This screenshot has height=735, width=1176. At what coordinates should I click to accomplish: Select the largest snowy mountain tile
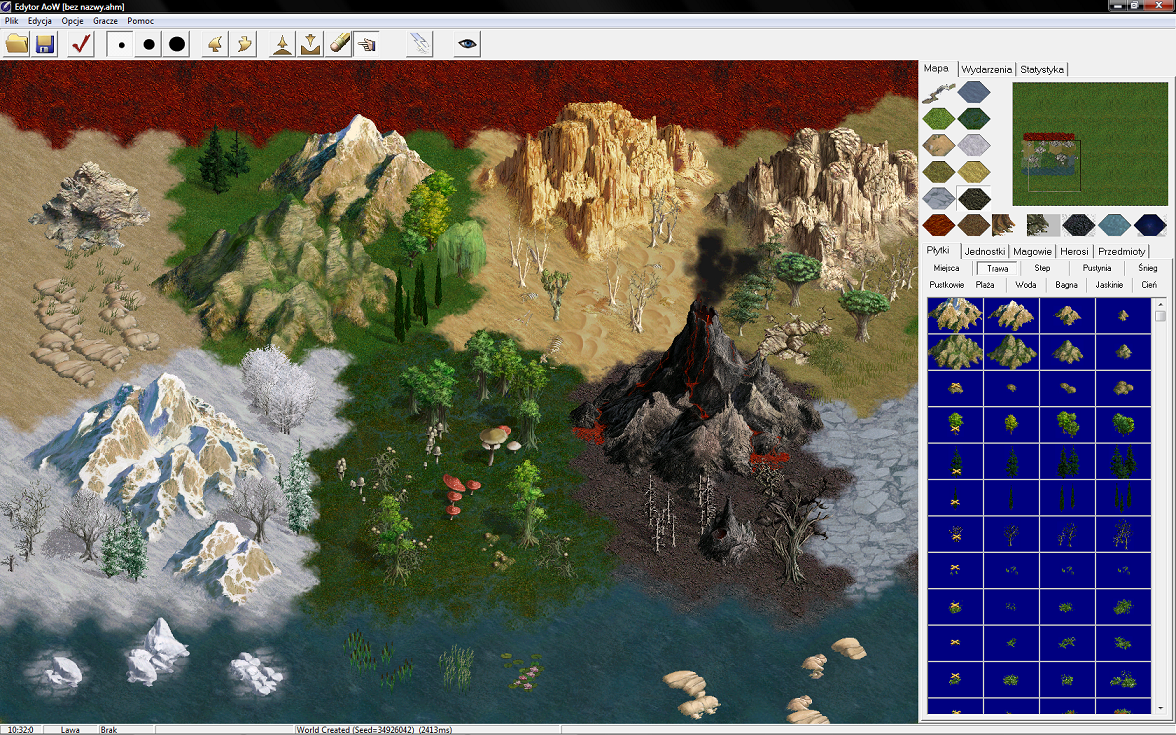coord(955,315)
